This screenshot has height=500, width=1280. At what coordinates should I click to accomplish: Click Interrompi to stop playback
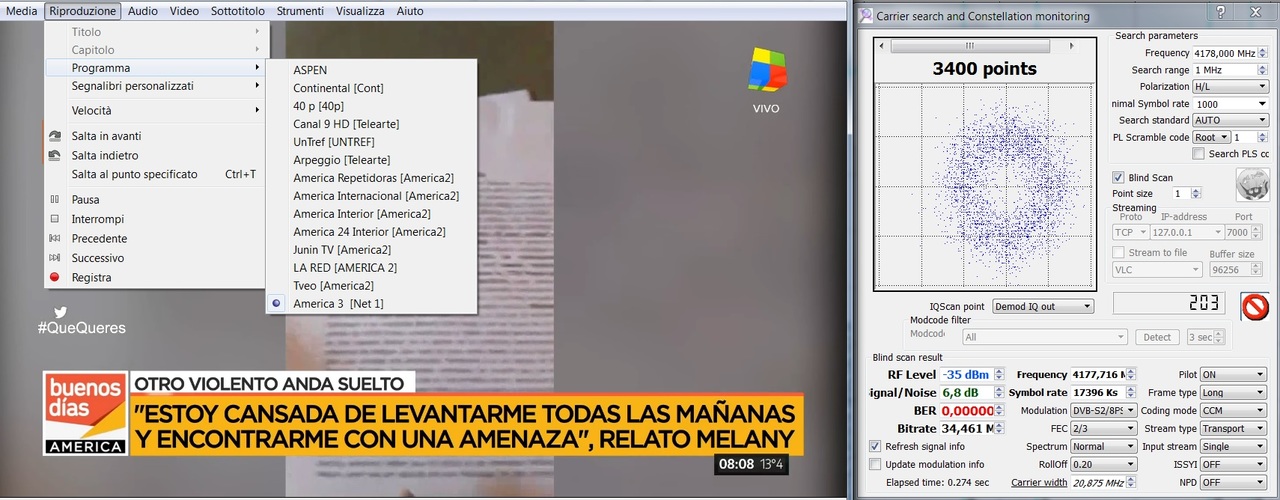point(98,219)
